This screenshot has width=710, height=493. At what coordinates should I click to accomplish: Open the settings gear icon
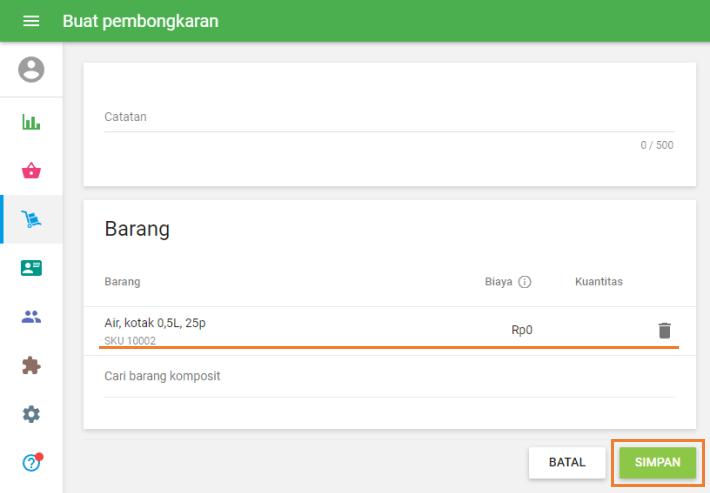pos(31,414)
